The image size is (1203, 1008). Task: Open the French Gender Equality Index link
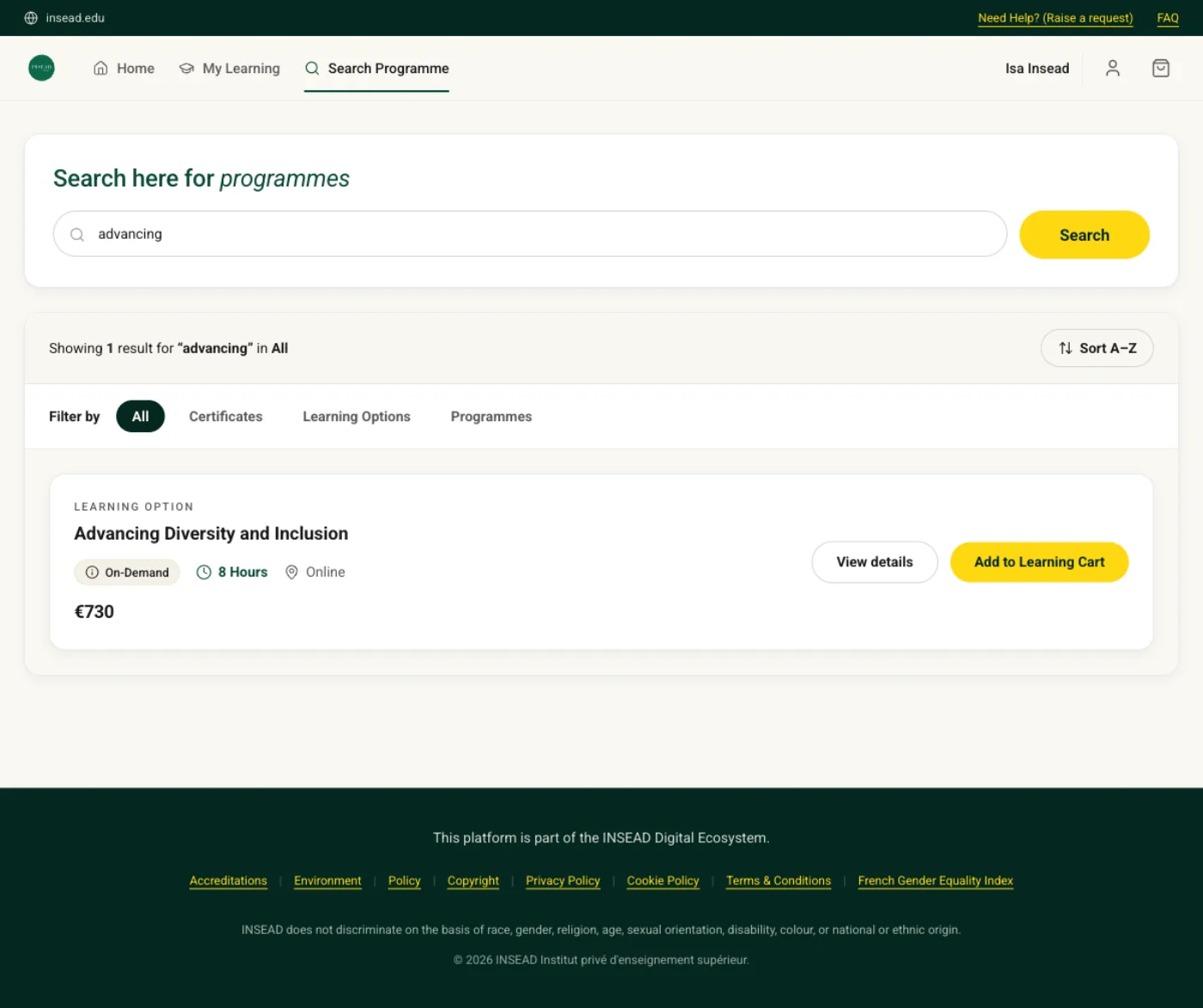click(x=936, y=881)
